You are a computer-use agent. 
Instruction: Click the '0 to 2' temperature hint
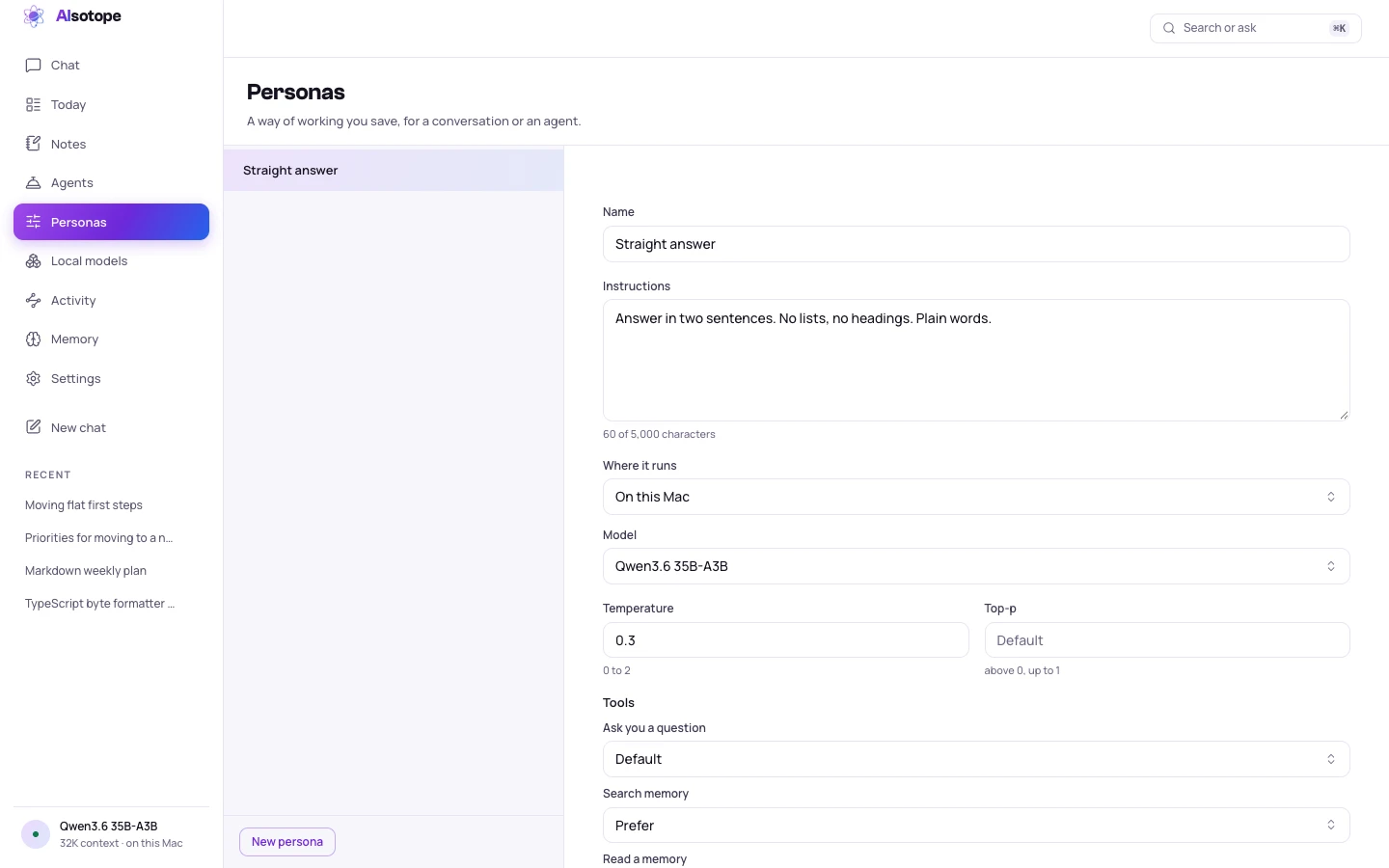(x=616, y=670)
